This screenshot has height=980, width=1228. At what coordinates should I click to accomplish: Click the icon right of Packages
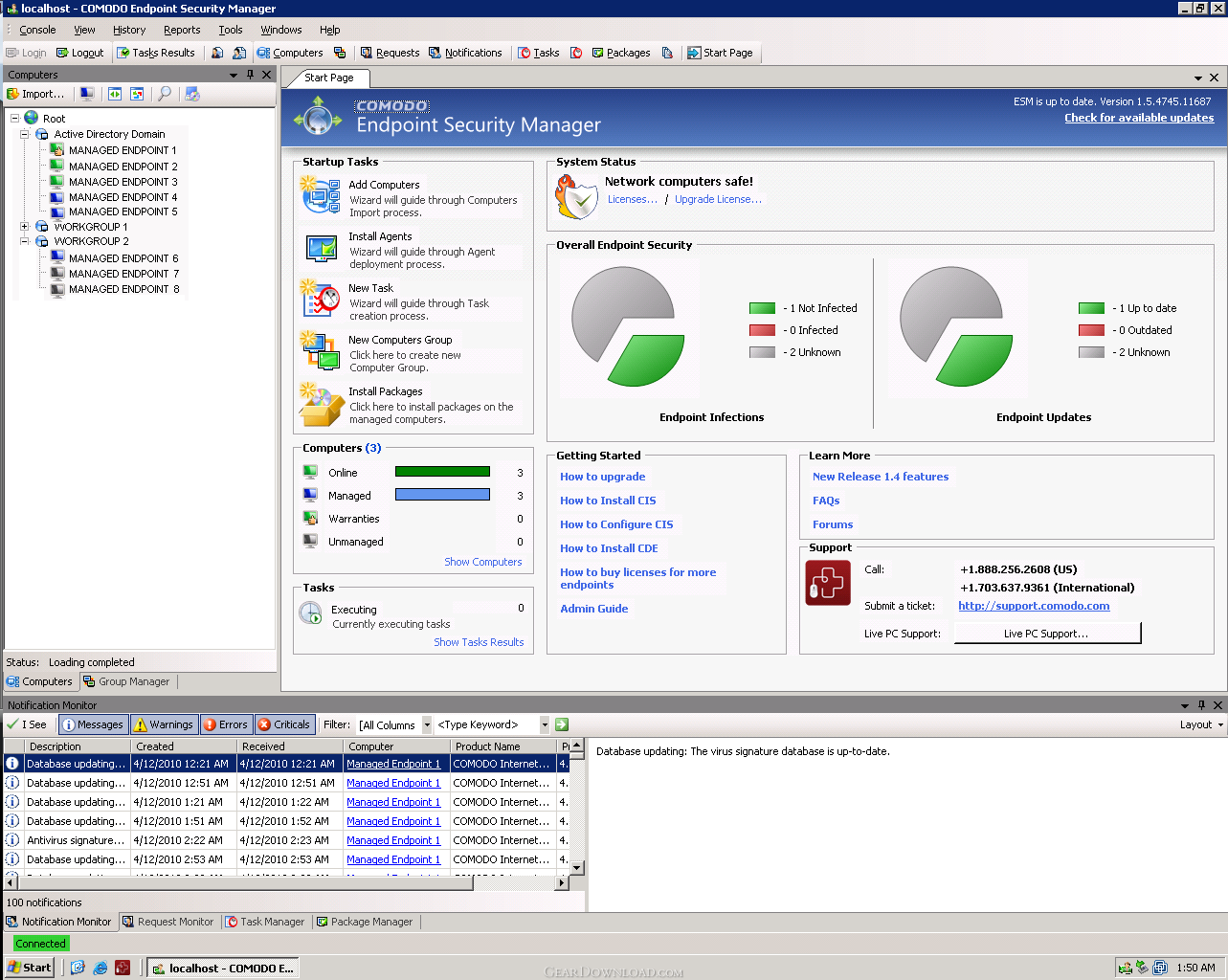click(x=667, y=53)
